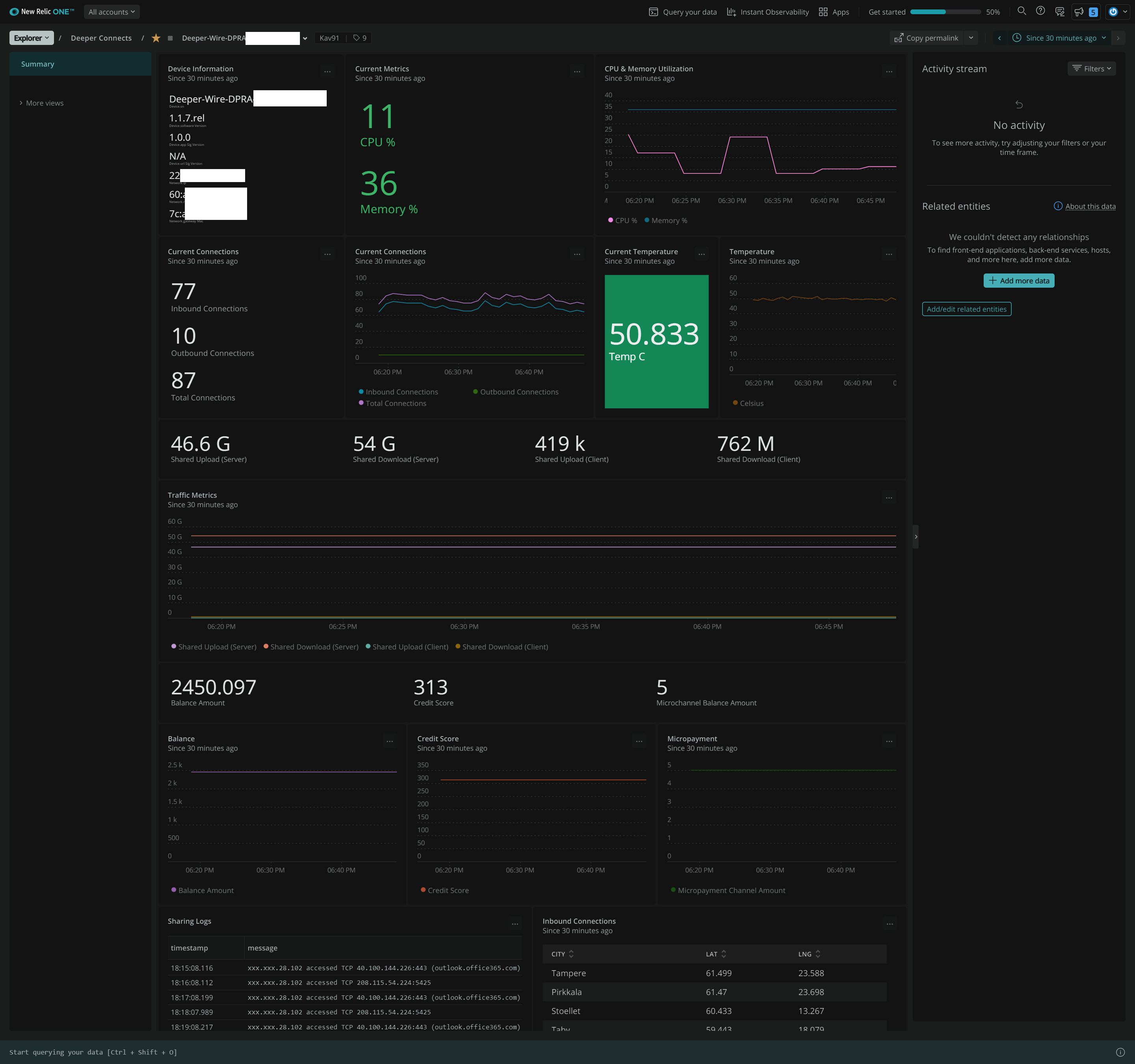Toggle Total Connections legend series
This screenshot has width=1135, height=1064.
point(392,403)
